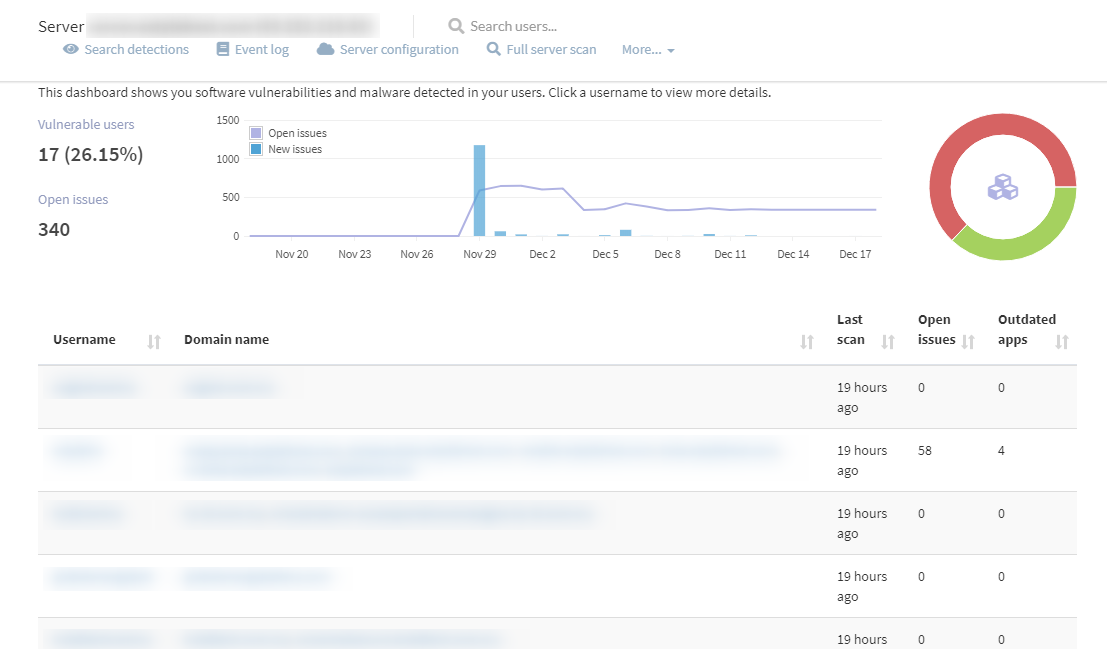This screenshot has width=1107, height=649.
Task: Open Server configuration menu item
Action: point(399,49)
